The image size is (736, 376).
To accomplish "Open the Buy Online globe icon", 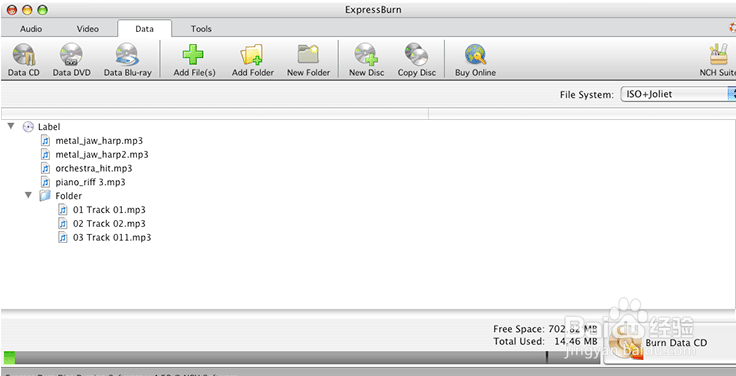I will coord(475,55).
